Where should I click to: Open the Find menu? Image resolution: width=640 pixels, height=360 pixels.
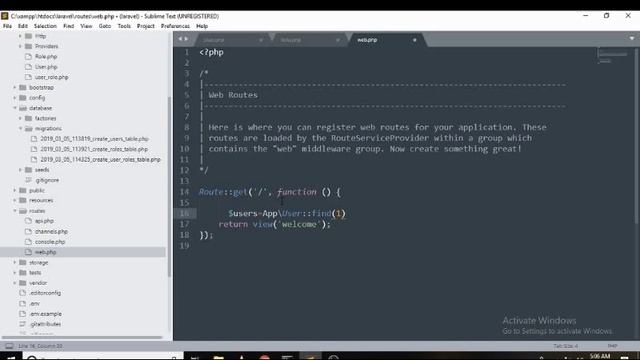coord(69,26)
